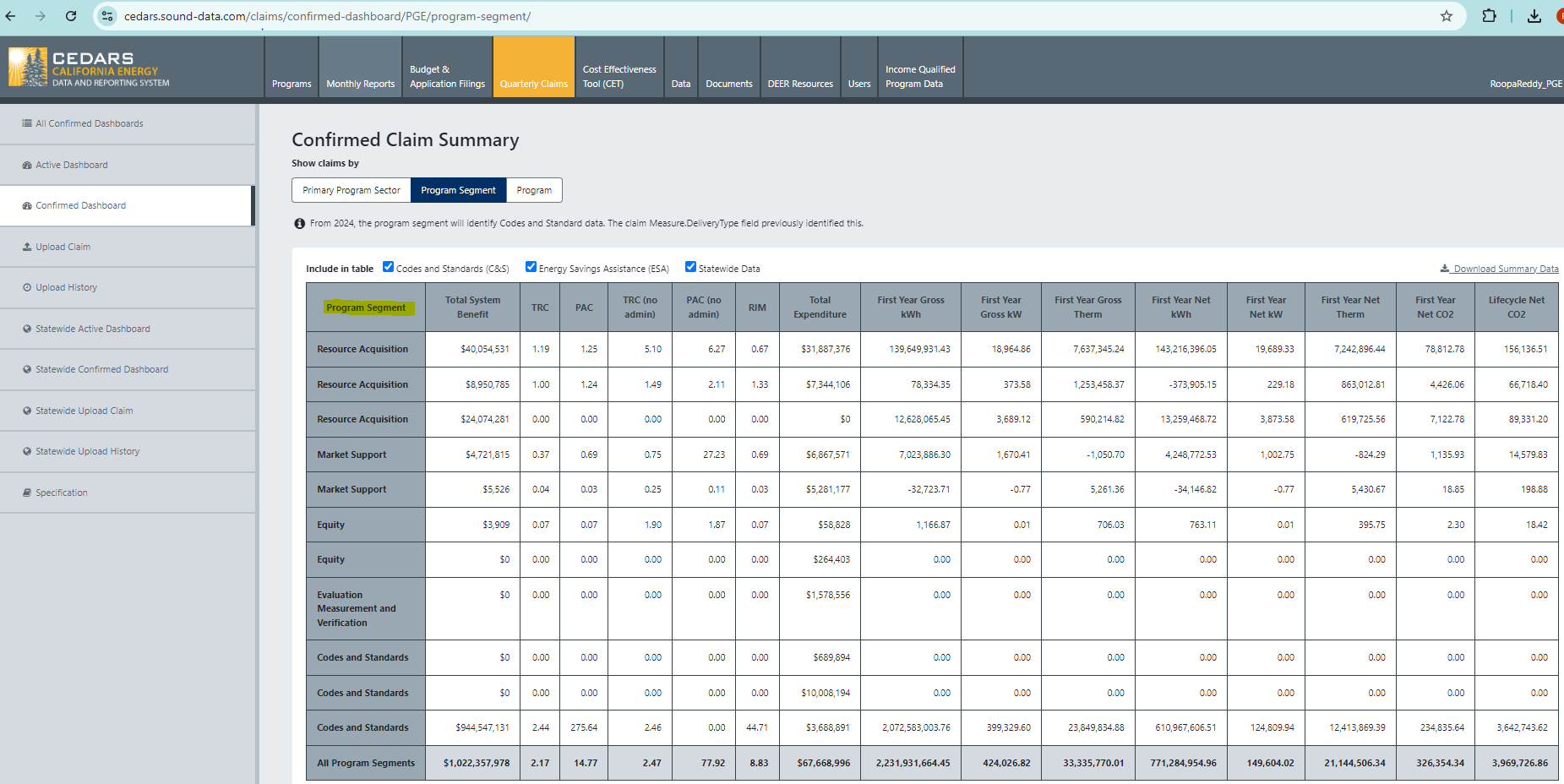Go to Statewide Confirmed Dashboard
Screen dimensions: 1564x784
pyautogui.click(x=101, y=369)
